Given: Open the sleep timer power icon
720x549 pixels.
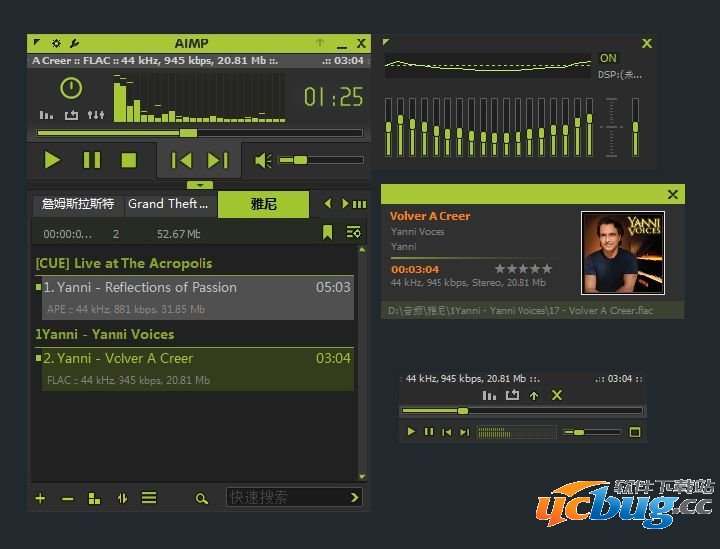Looking at the screenshot, I should point(70,88).
